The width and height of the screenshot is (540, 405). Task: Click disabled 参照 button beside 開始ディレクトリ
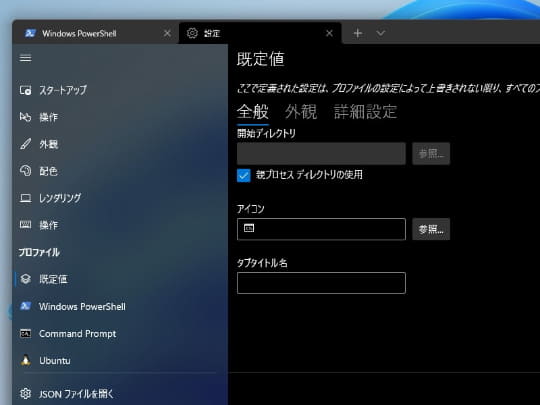click(x=431, y=154)
